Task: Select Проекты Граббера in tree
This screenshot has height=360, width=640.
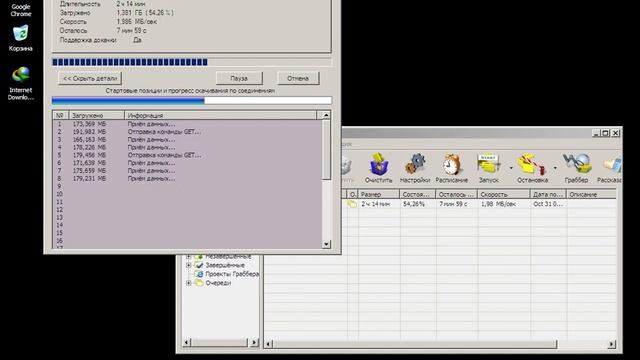Action: click(232, 274)
